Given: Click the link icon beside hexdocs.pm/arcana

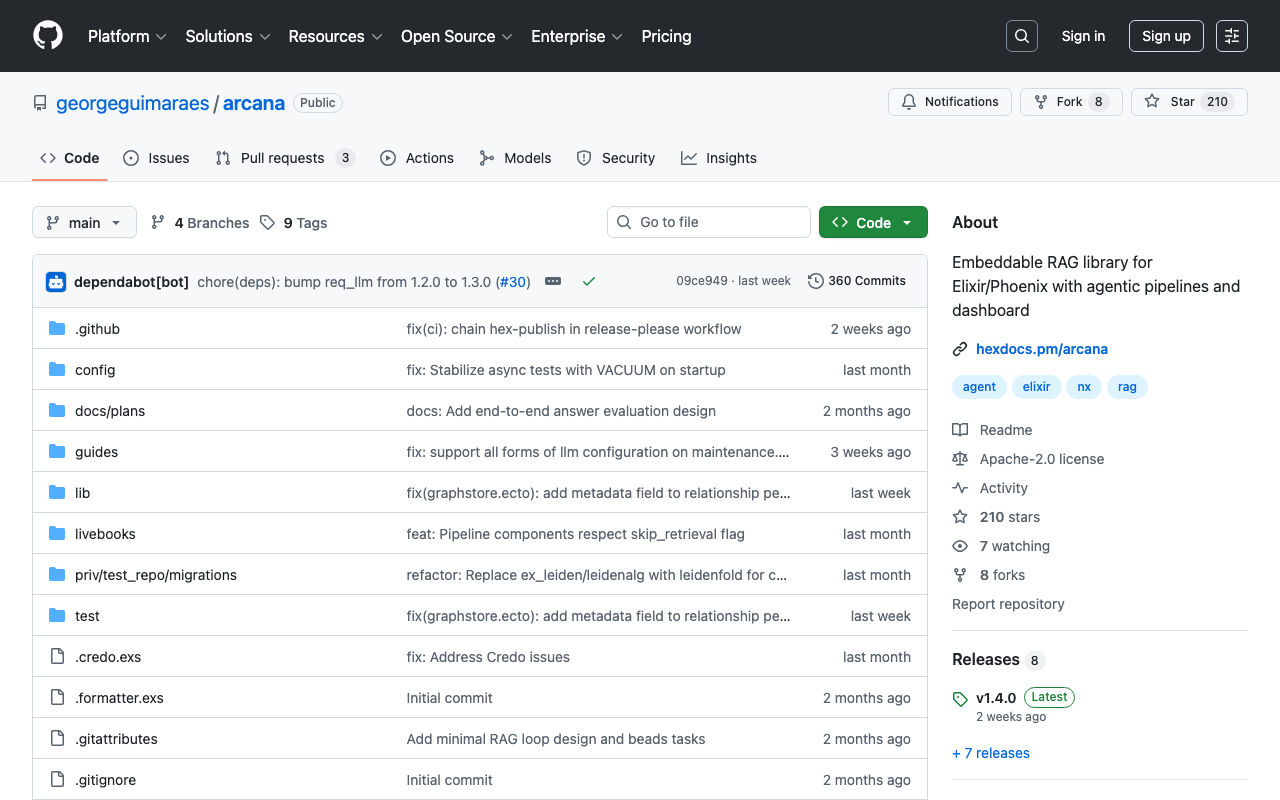Looking at the screenshot, I should click(960, 349).
